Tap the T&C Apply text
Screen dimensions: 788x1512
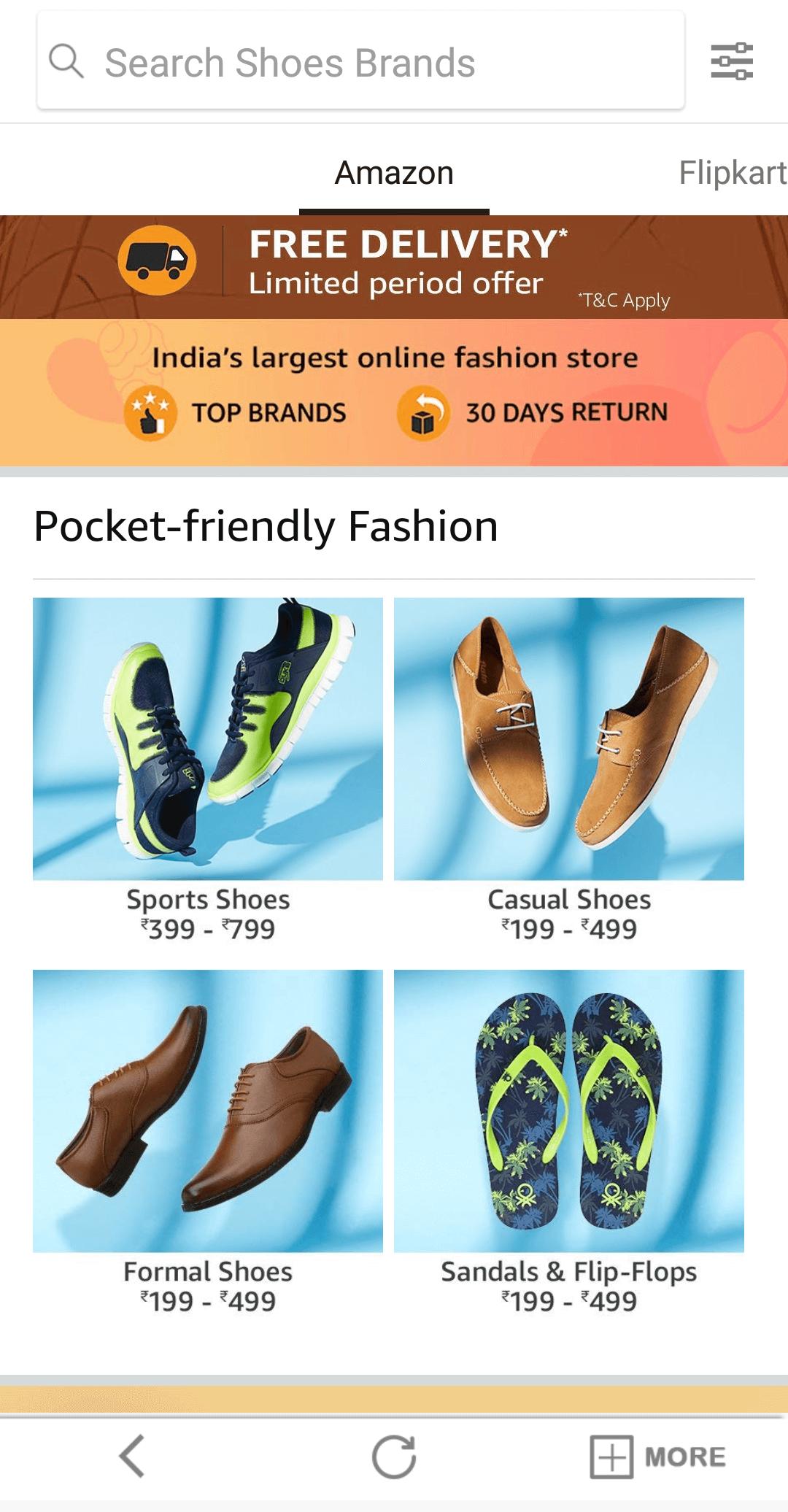(624, 300)
